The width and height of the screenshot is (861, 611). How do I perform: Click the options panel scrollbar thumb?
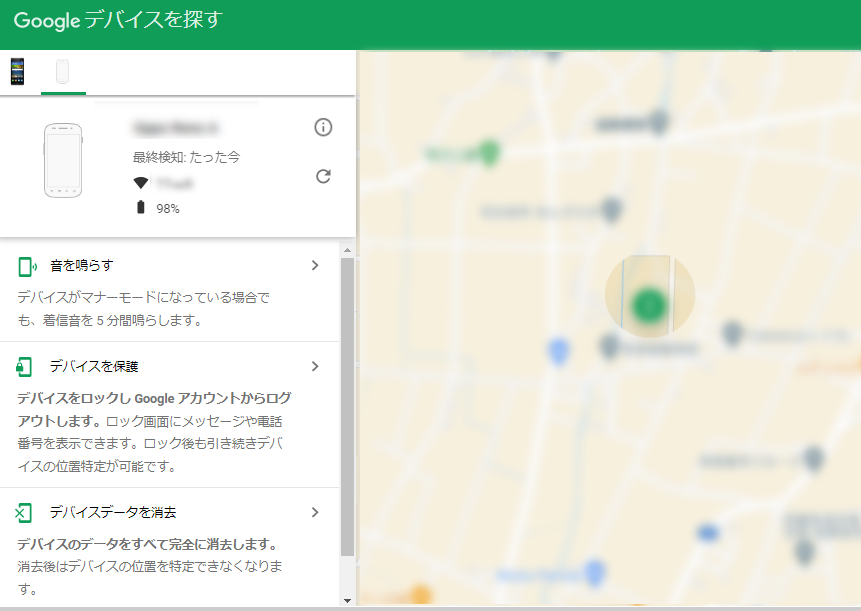[347, 407]
